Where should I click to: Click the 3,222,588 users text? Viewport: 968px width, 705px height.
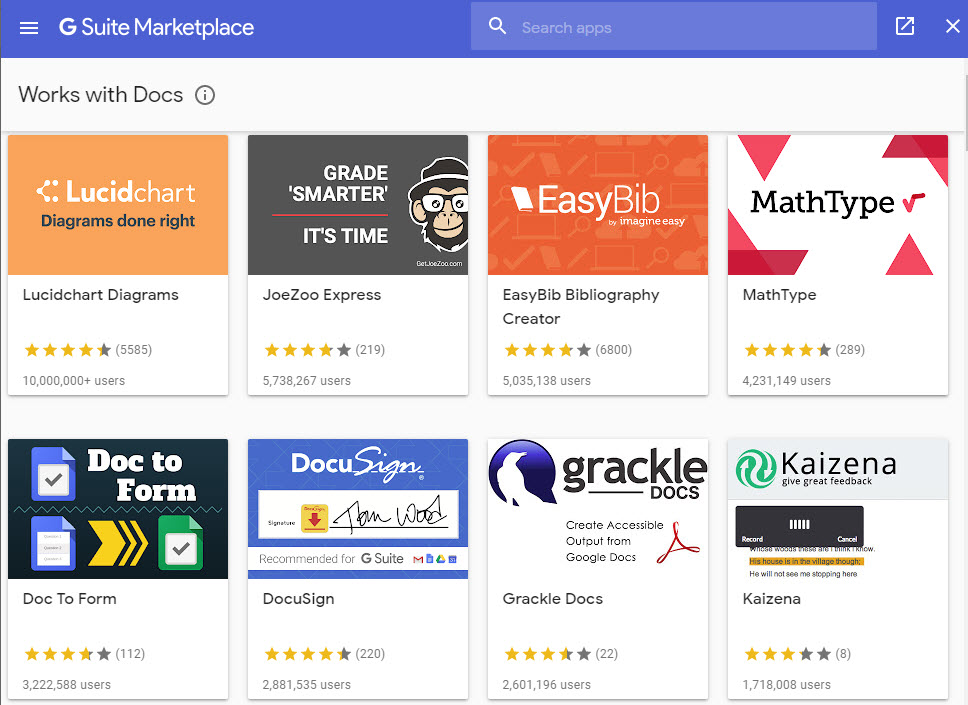67,685
